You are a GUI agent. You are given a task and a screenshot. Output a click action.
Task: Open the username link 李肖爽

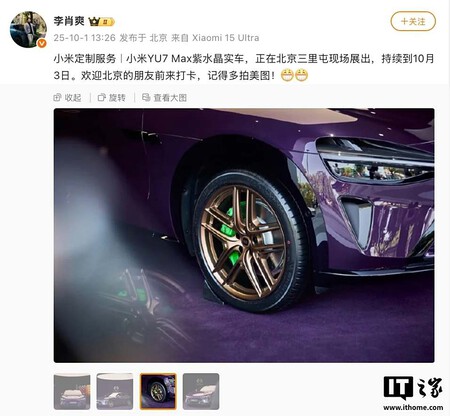tap(69, 21)
